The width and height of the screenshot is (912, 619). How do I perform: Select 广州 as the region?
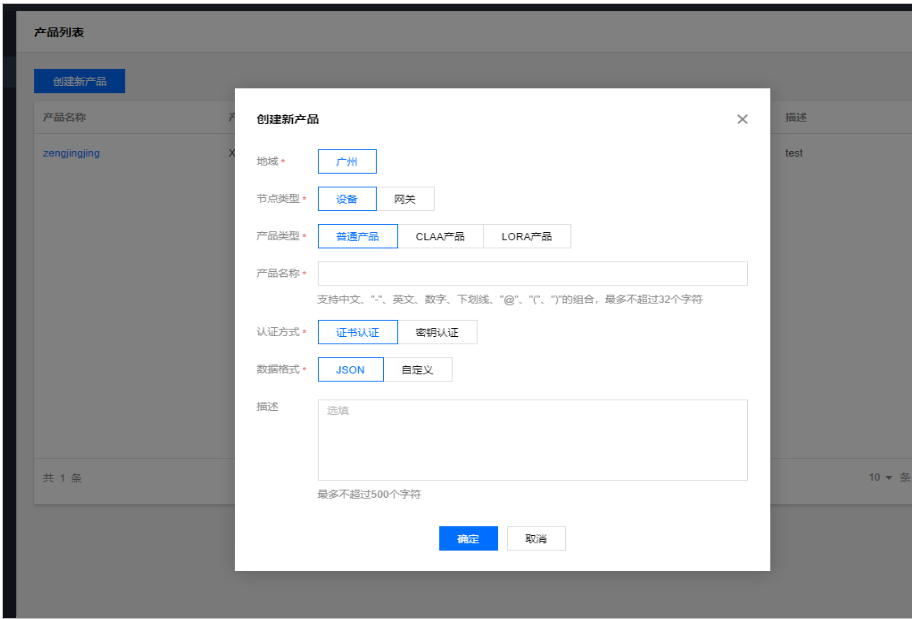pos(347,162)
